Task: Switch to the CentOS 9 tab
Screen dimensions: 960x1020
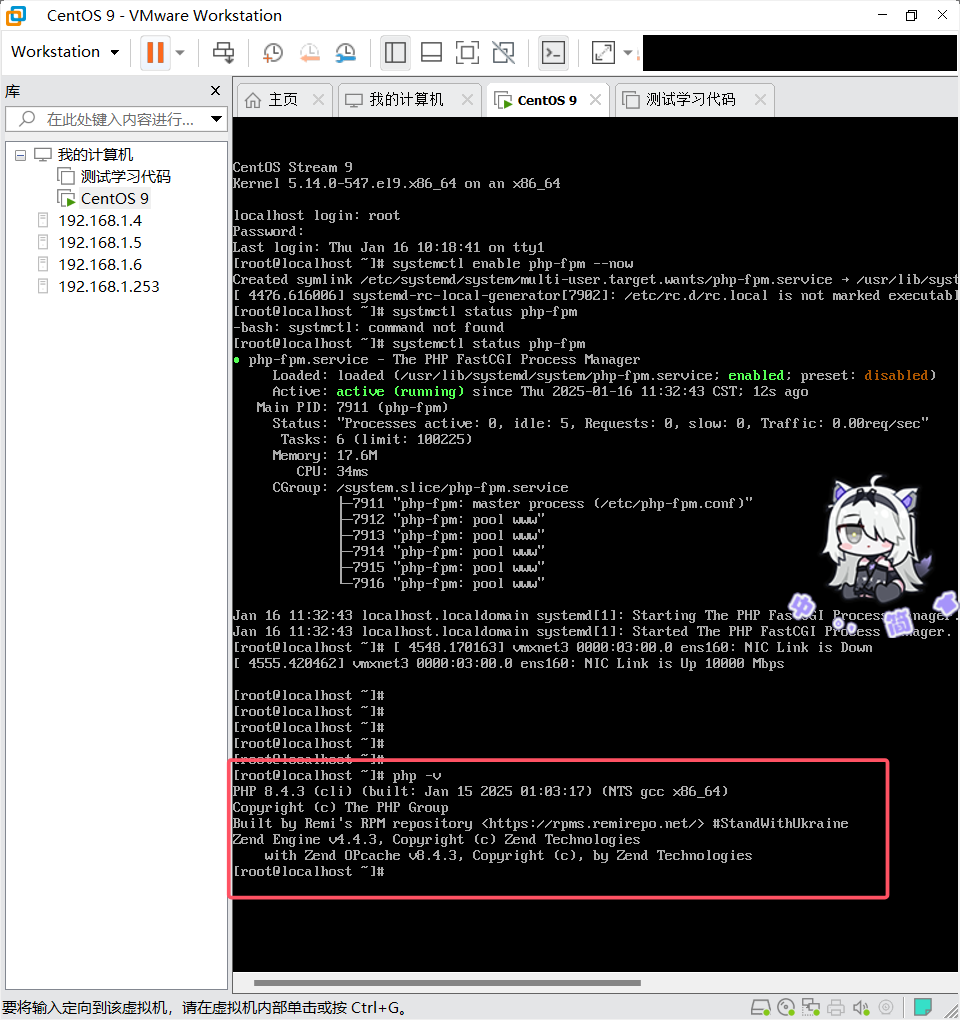Action: [x=547, y=100]
